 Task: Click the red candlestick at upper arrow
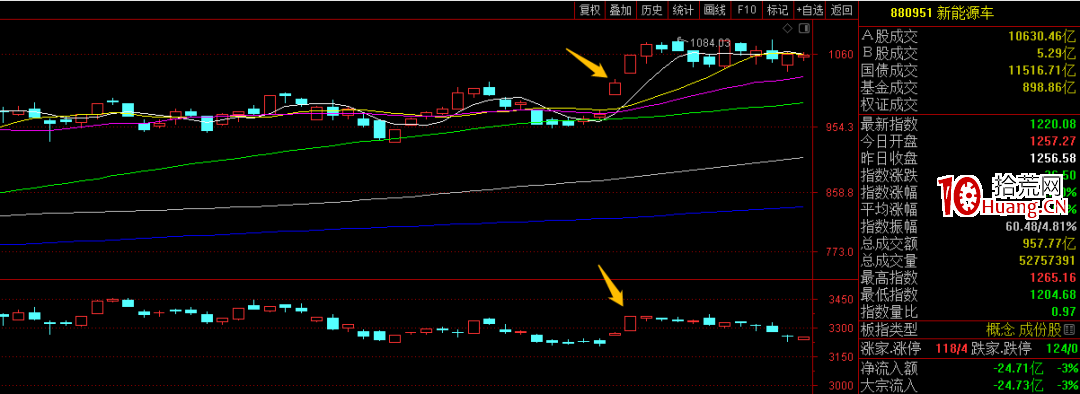coord(615,87)
